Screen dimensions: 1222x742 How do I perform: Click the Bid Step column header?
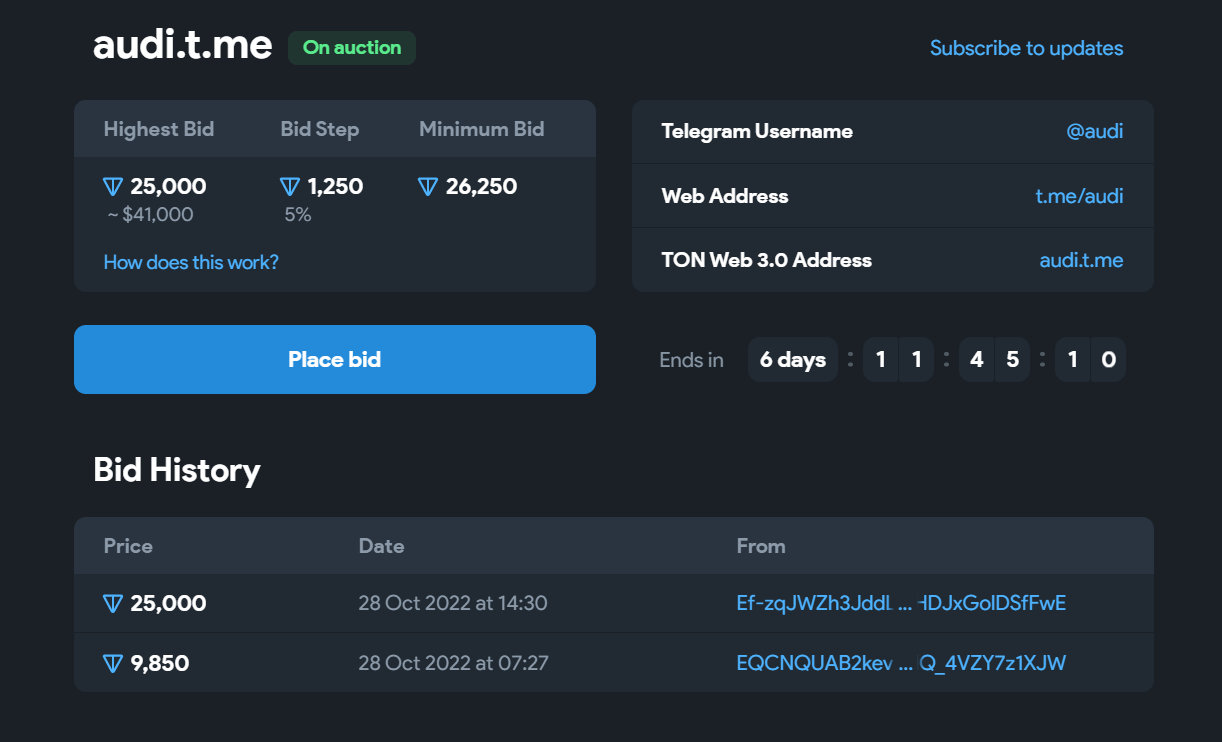pyautogui.click(x=320, y=129)
